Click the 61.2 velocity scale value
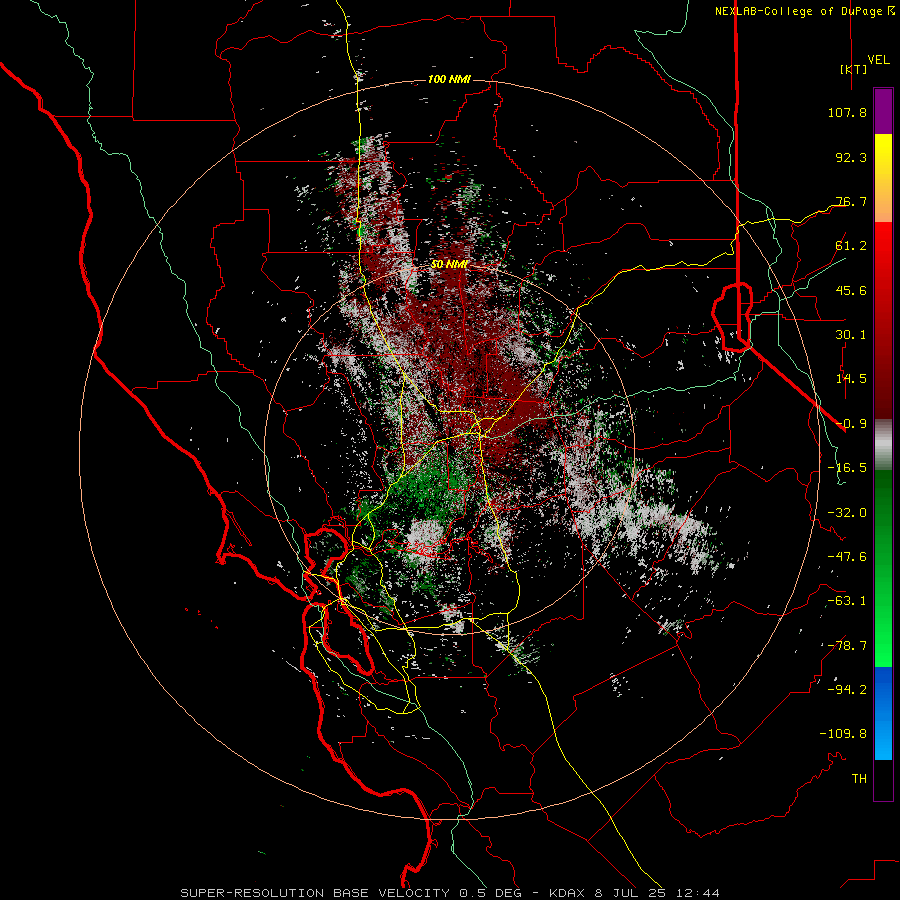 coord(851,246)
